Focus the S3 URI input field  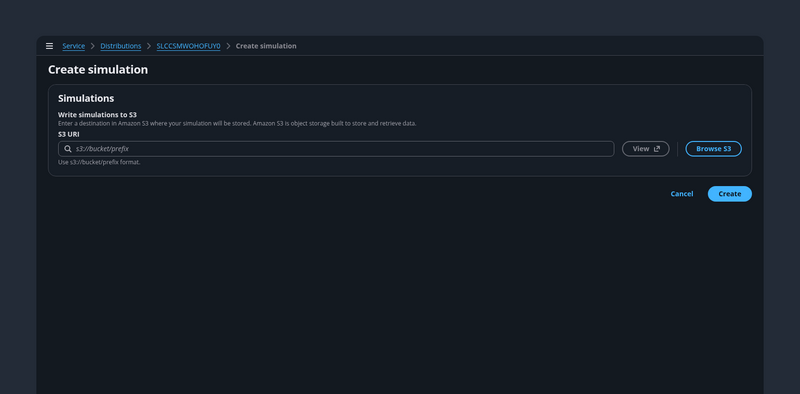pyautogui.click(x=336, y=149)
